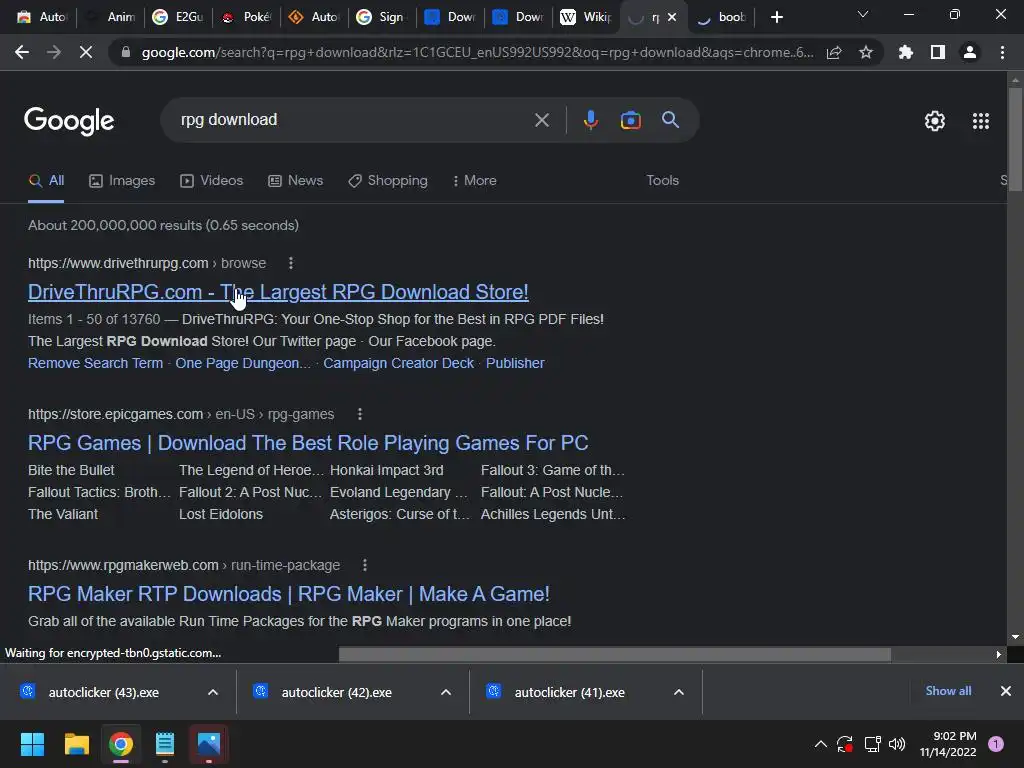Switch to the E2Gu browser tab
1024x768 pixels.
(178, 17)
